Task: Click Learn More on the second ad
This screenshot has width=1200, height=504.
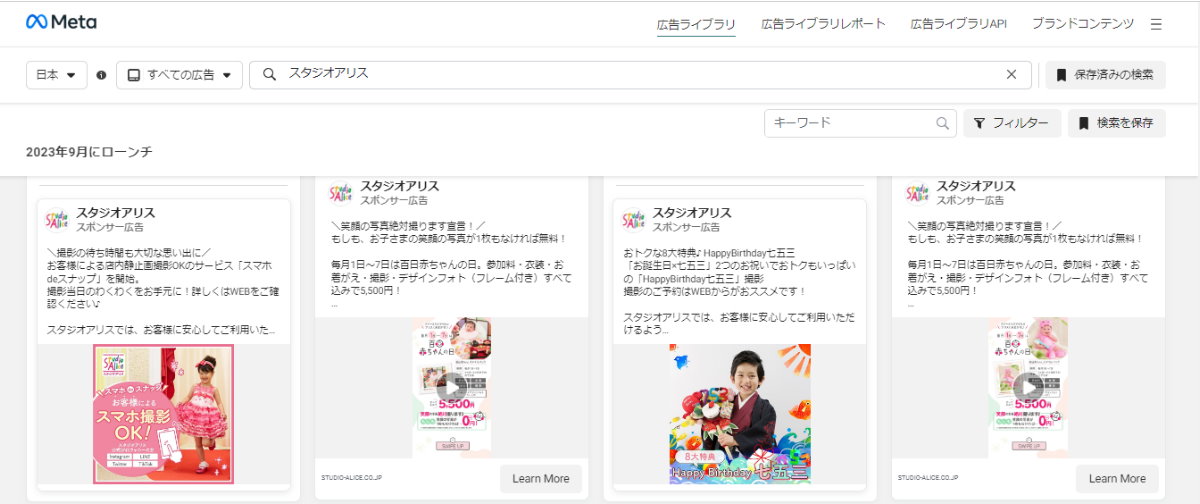Action: pyautogui.click(x=540, y=478)
